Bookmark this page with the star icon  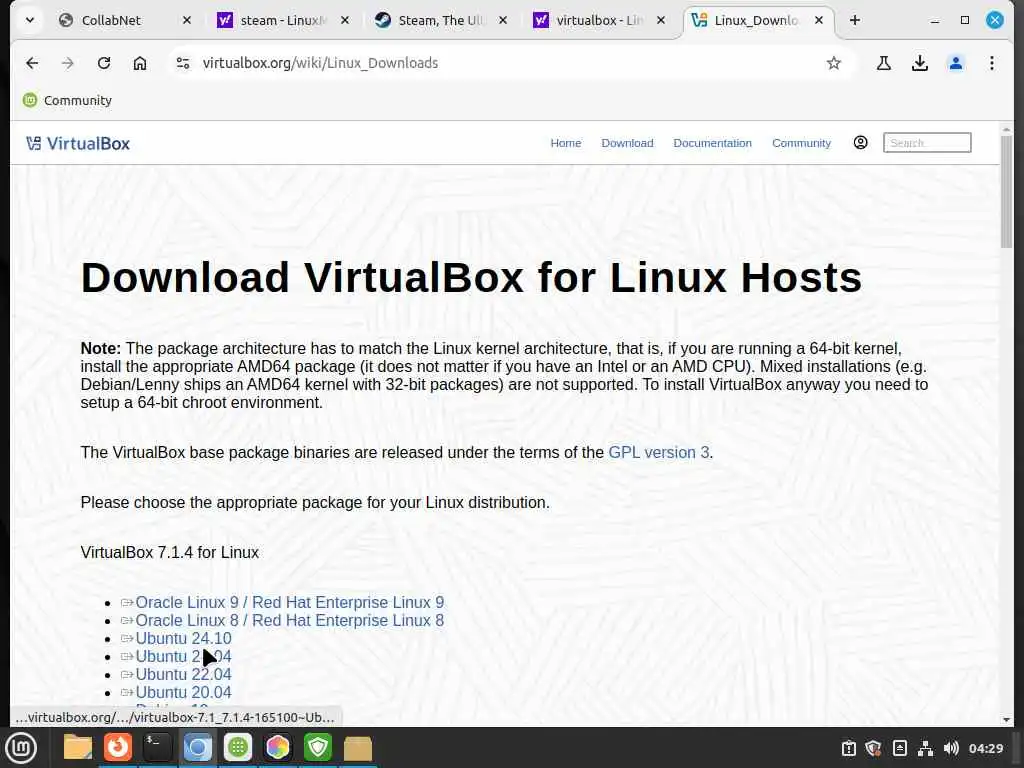pyautogui.click(x=833, y=63)
